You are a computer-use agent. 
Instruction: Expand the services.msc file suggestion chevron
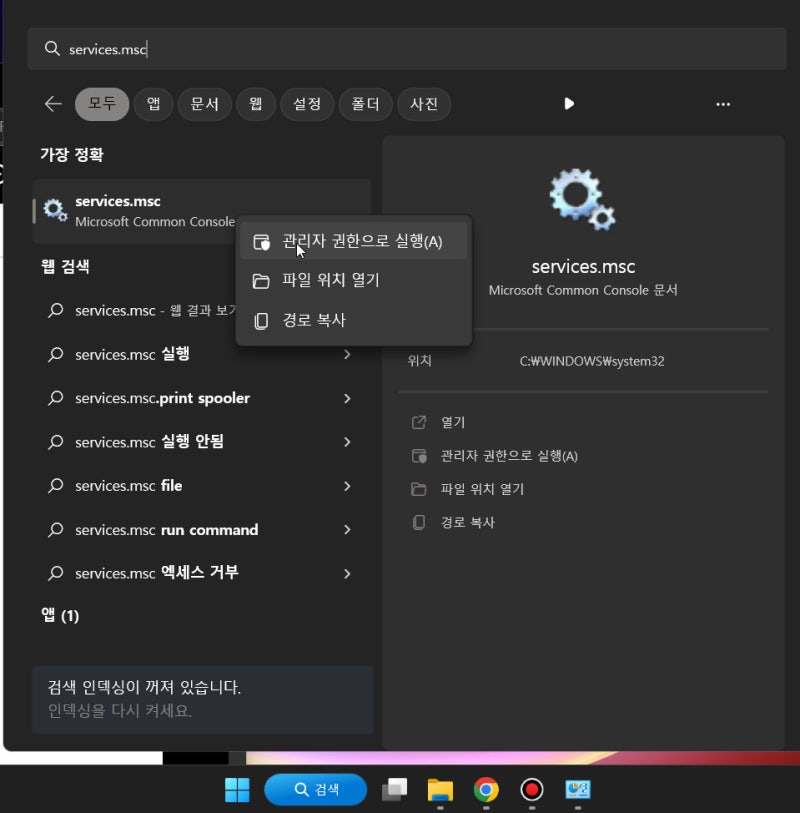347,486
